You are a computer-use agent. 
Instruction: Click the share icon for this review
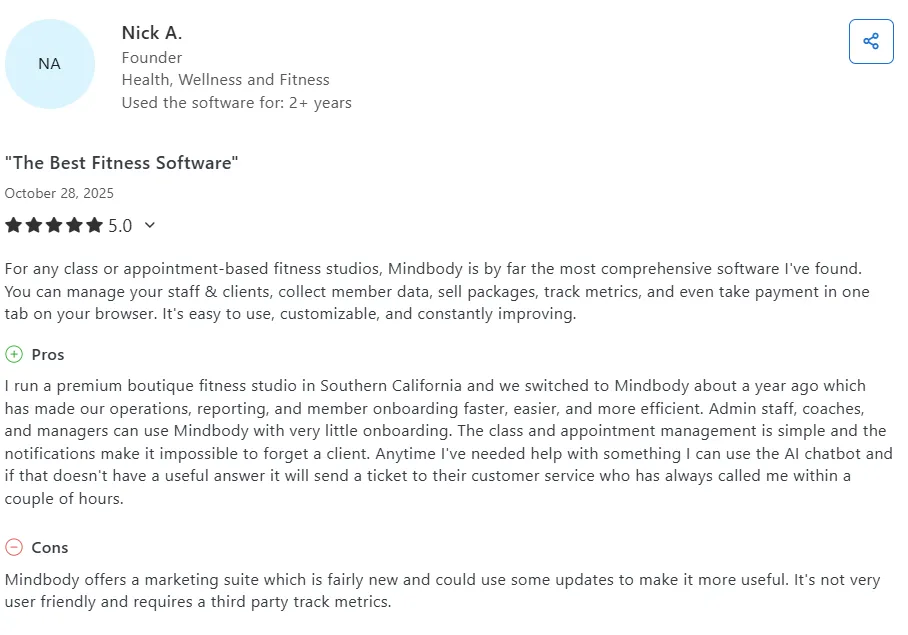point(871,41)
